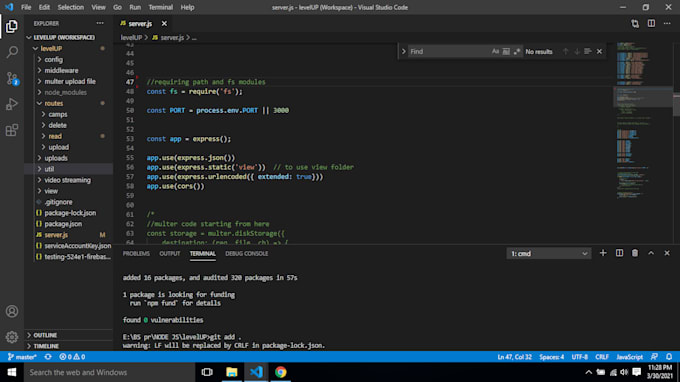Open the Help menu
Image resolution: width=680 pixels, height=382 pixels.
point(187,7)
